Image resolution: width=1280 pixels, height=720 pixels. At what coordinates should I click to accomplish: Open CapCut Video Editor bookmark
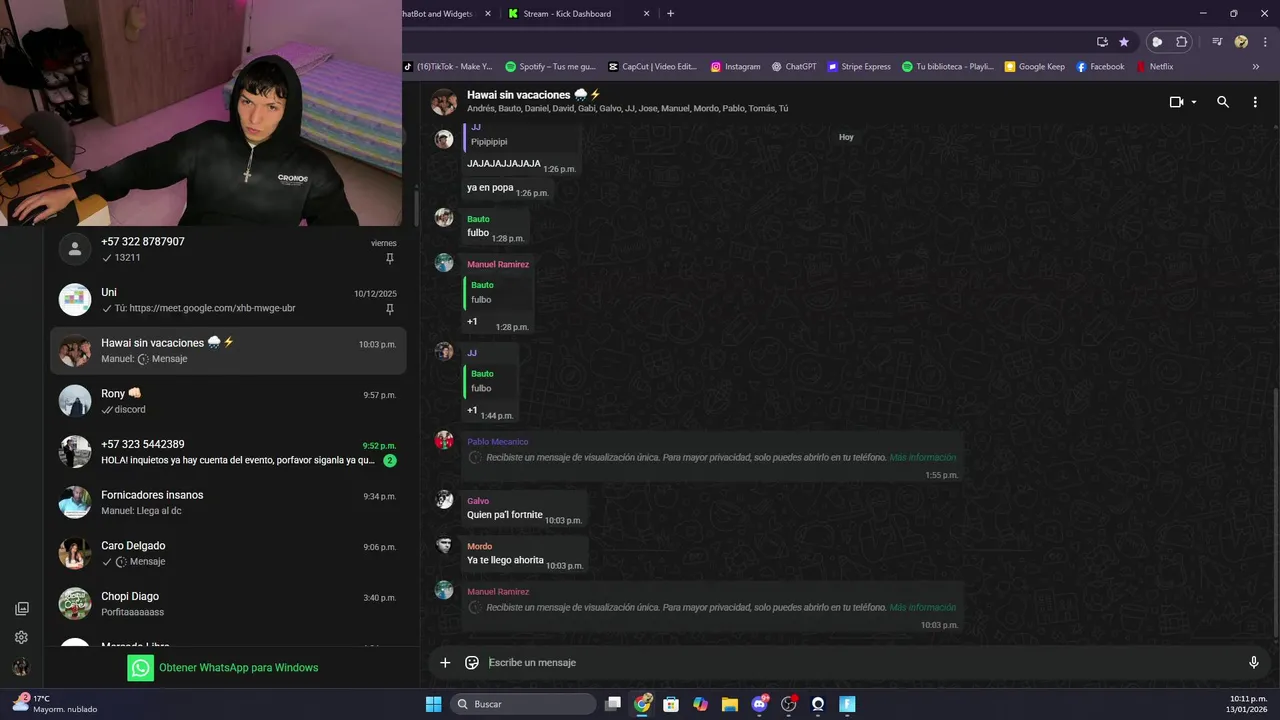(653, 67)
